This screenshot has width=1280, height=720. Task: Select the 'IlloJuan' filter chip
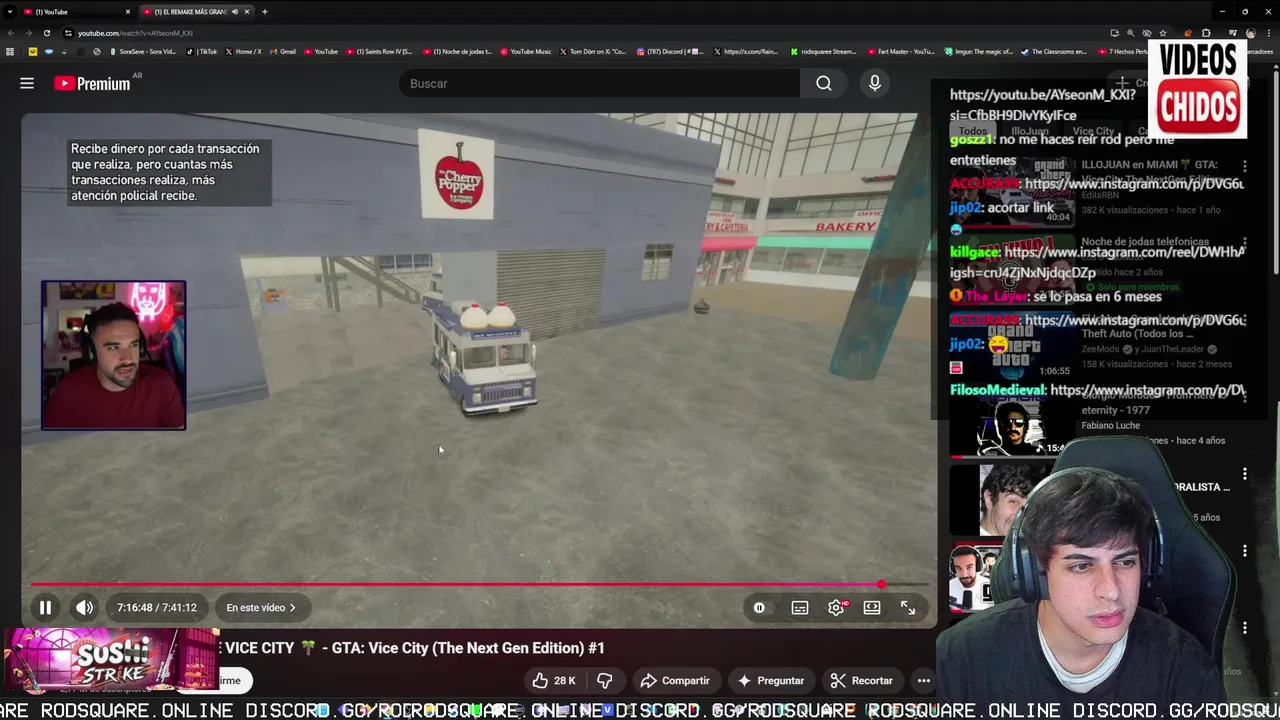(x=1030, y=131)
